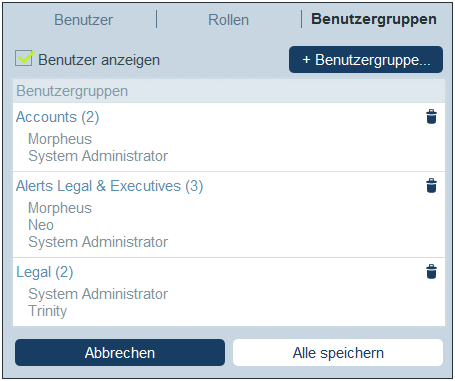Open the Rollen tab
This screenshot has height=381, width=455.
click(x=228, y=20)
